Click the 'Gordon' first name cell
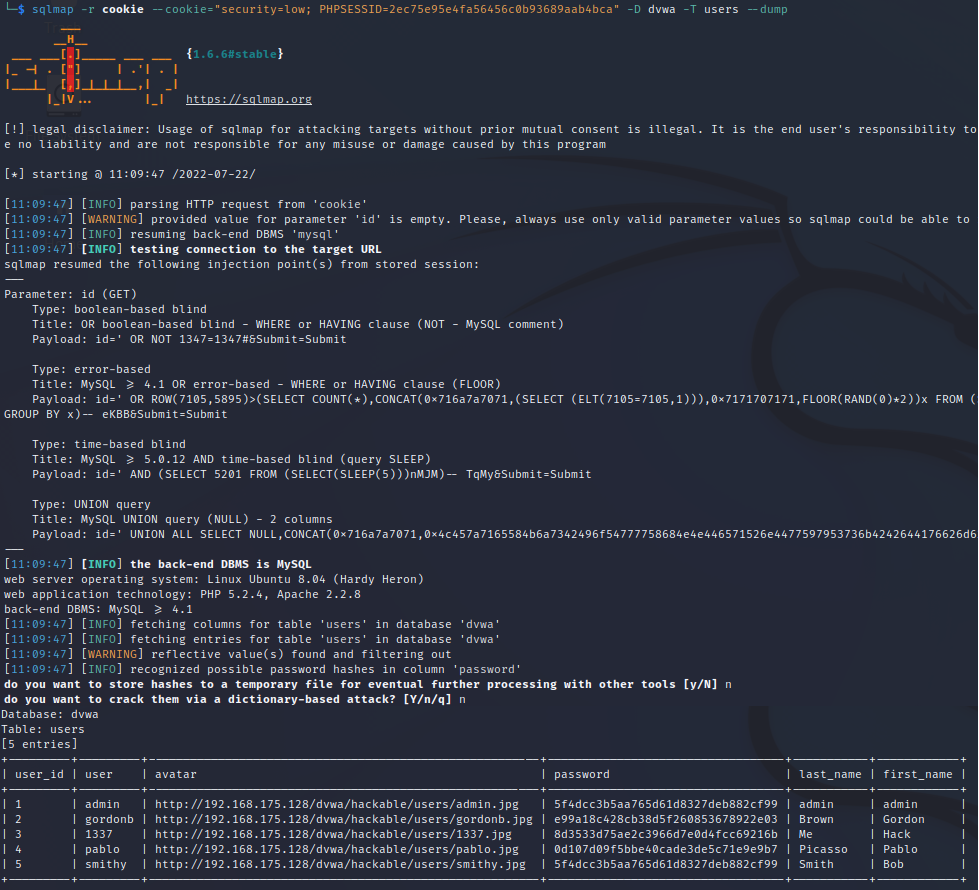979x890 pixels. click(903, 819)
